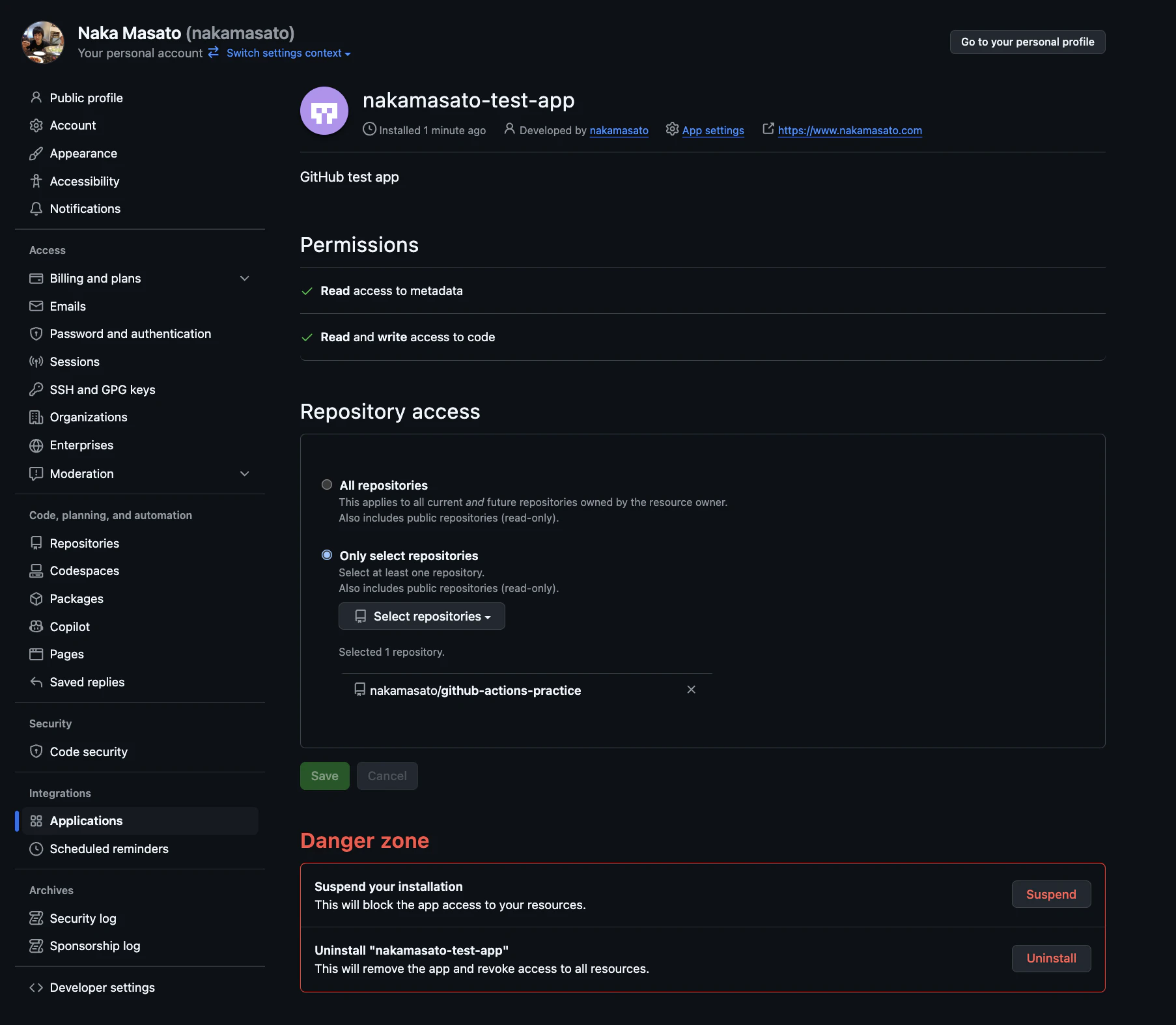Click the Security log icon

[x=36, y=918]
